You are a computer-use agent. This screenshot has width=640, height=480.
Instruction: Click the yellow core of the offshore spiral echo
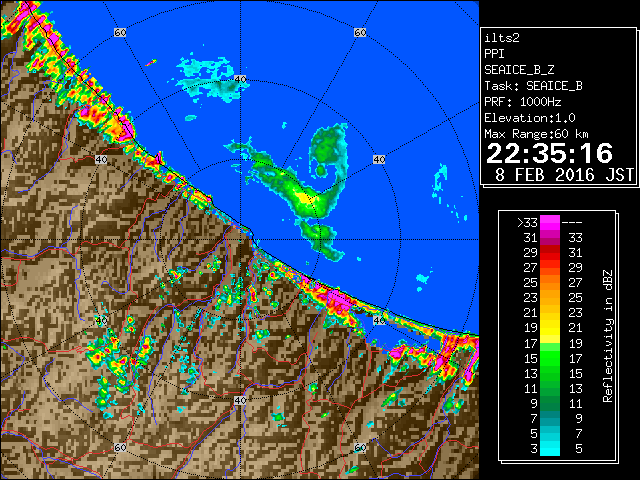(304, 198)
